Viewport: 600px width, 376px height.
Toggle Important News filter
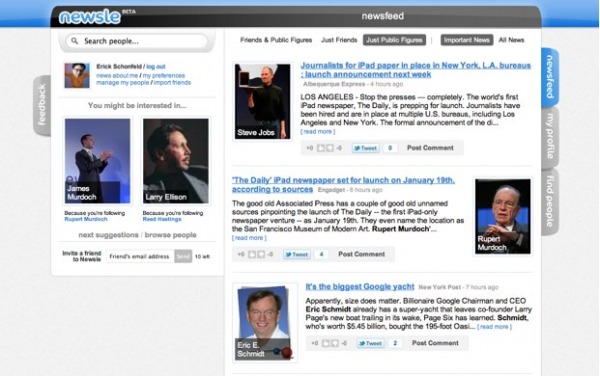click(x=466, y=40)
